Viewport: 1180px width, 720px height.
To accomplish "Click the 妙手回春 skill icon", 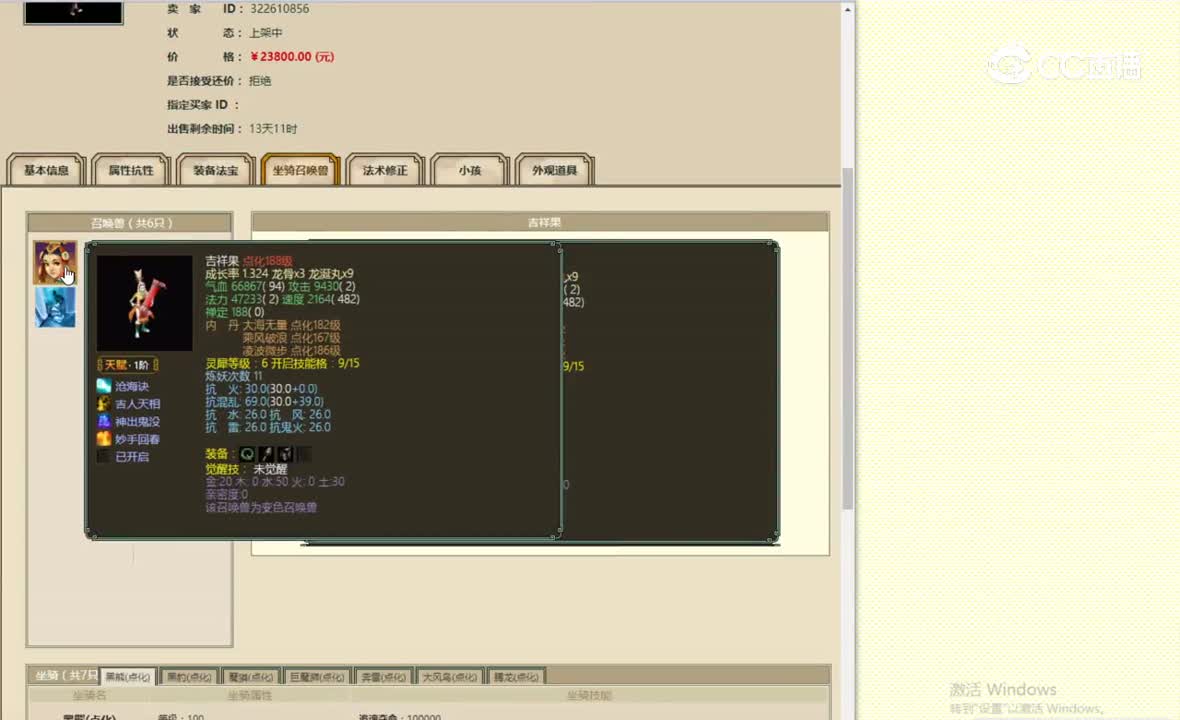I will click(104, 439).
